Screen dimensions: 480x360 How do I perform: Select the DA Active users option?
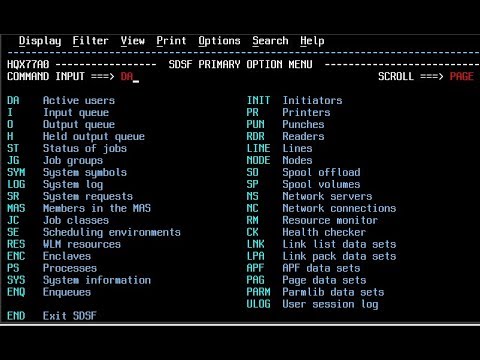tap(61, 100)
